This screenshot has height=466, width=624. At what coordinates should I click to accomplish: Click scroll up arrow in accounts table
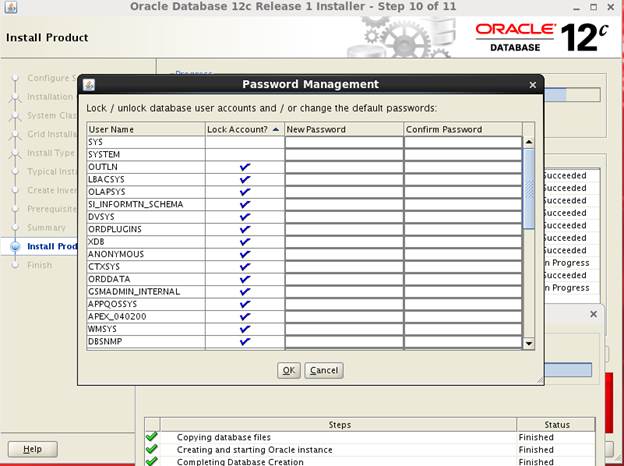(x=528, y=142)
